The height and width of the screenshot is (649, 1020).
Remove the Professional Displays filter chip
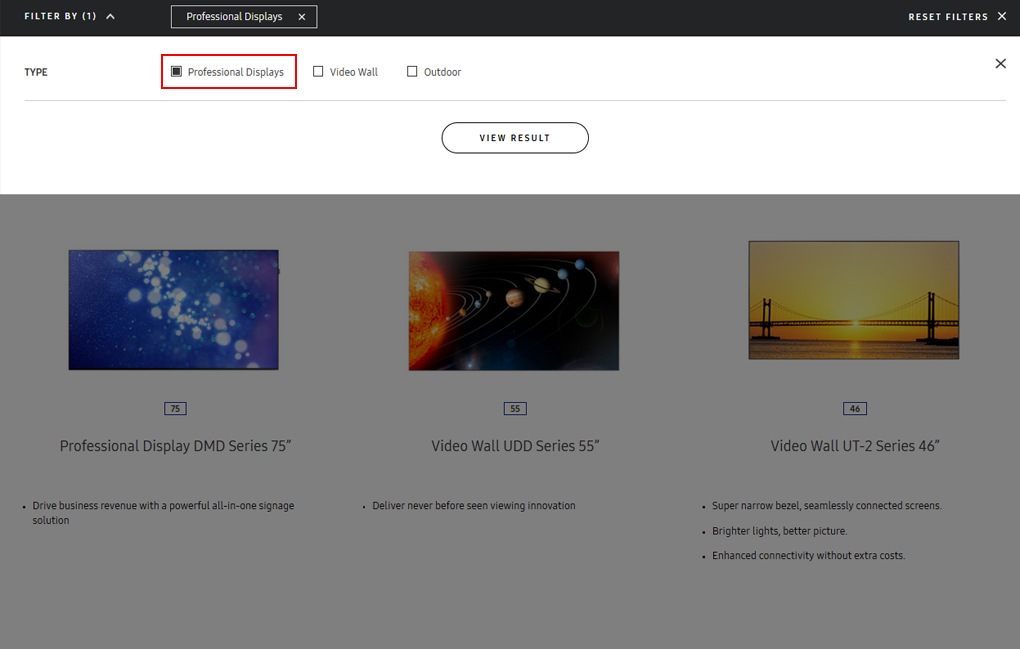pos(302,17)
